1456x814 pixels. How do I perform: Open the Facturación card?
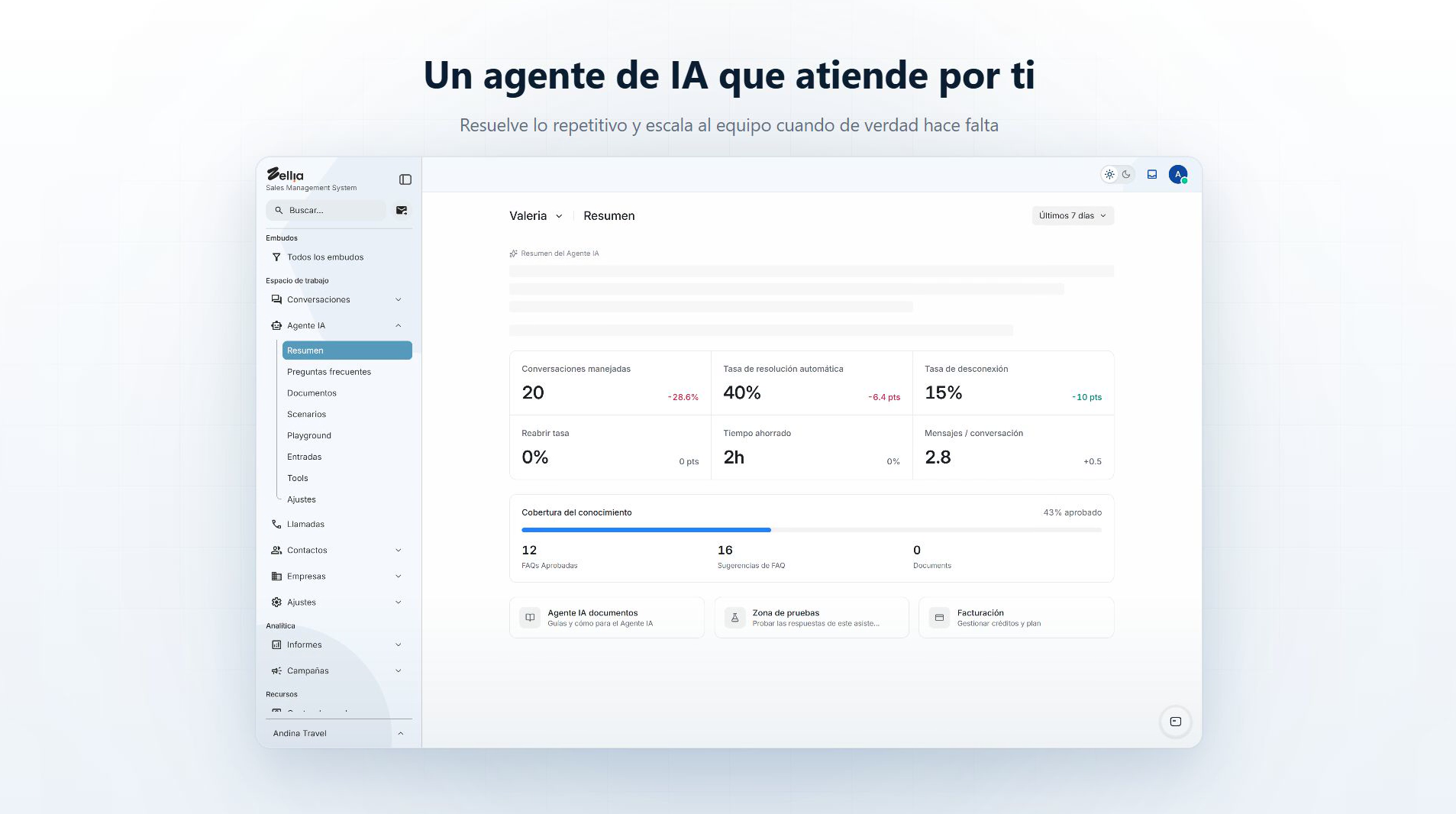(x=1016, y=618)
